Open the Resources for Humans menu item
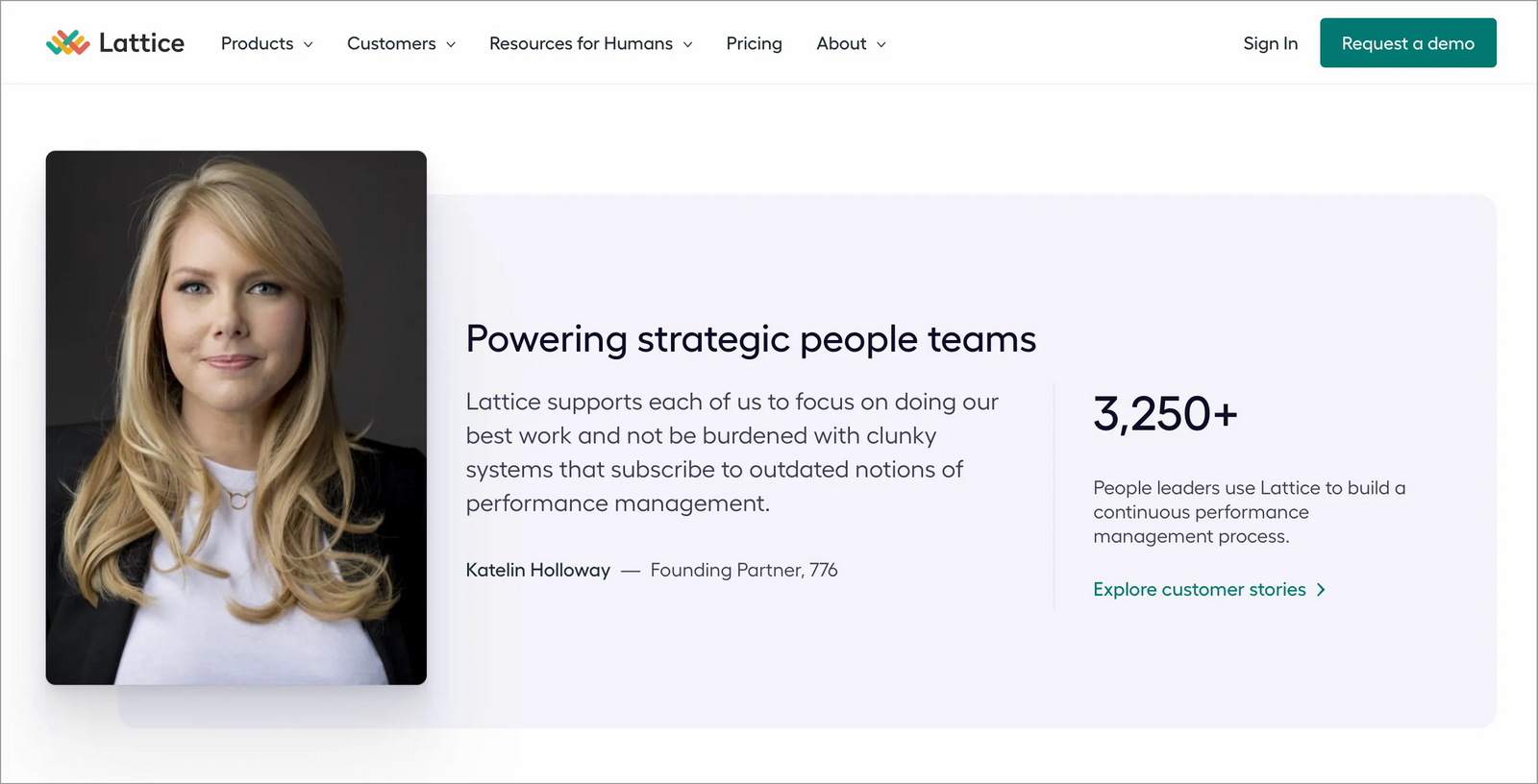Image resolution: width=1538 pixels, height=784 pixels. click(x=581, y=43)
